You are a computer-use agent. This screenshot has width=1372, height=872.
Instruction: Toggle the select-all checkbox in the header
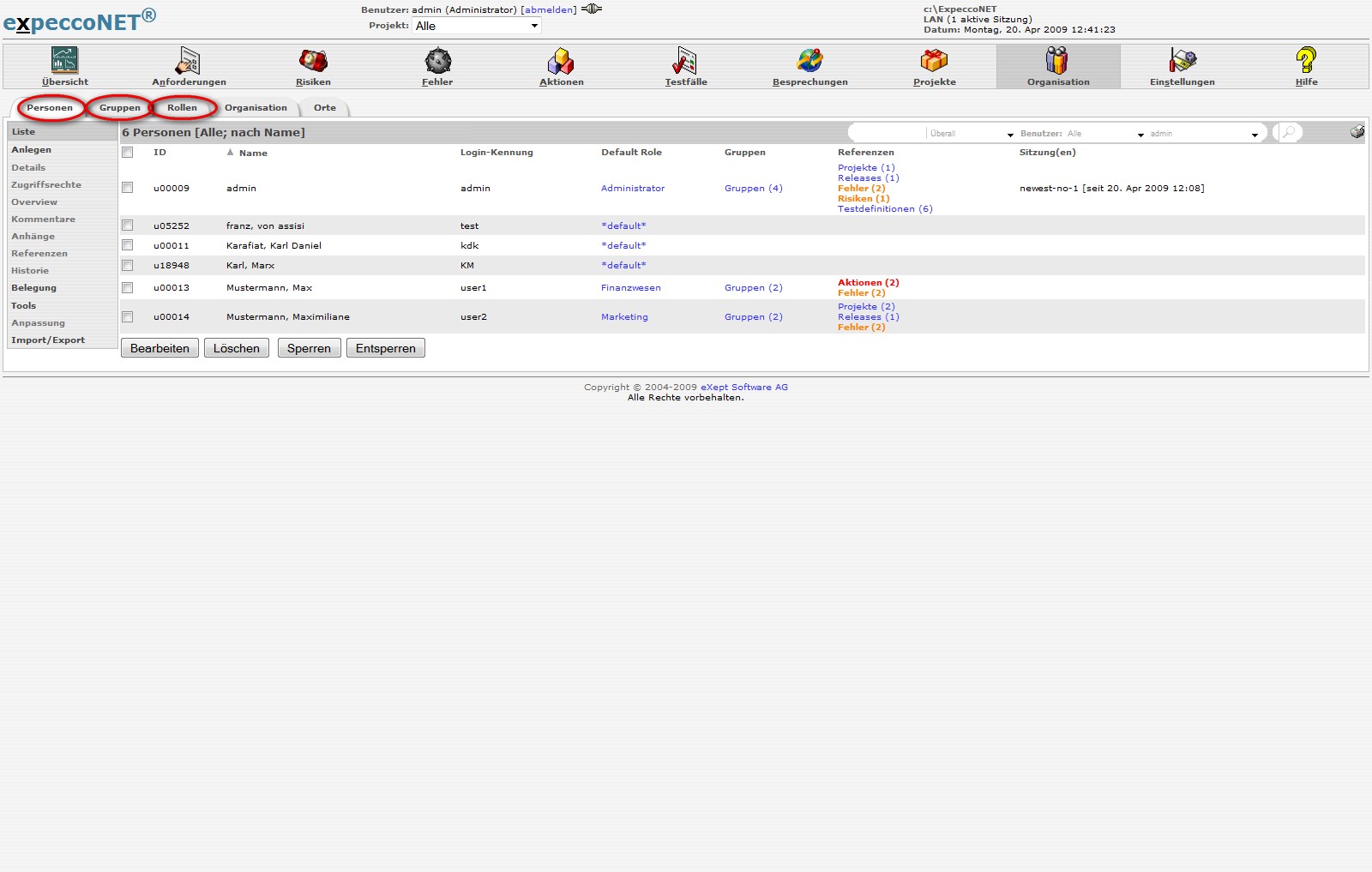128,153
